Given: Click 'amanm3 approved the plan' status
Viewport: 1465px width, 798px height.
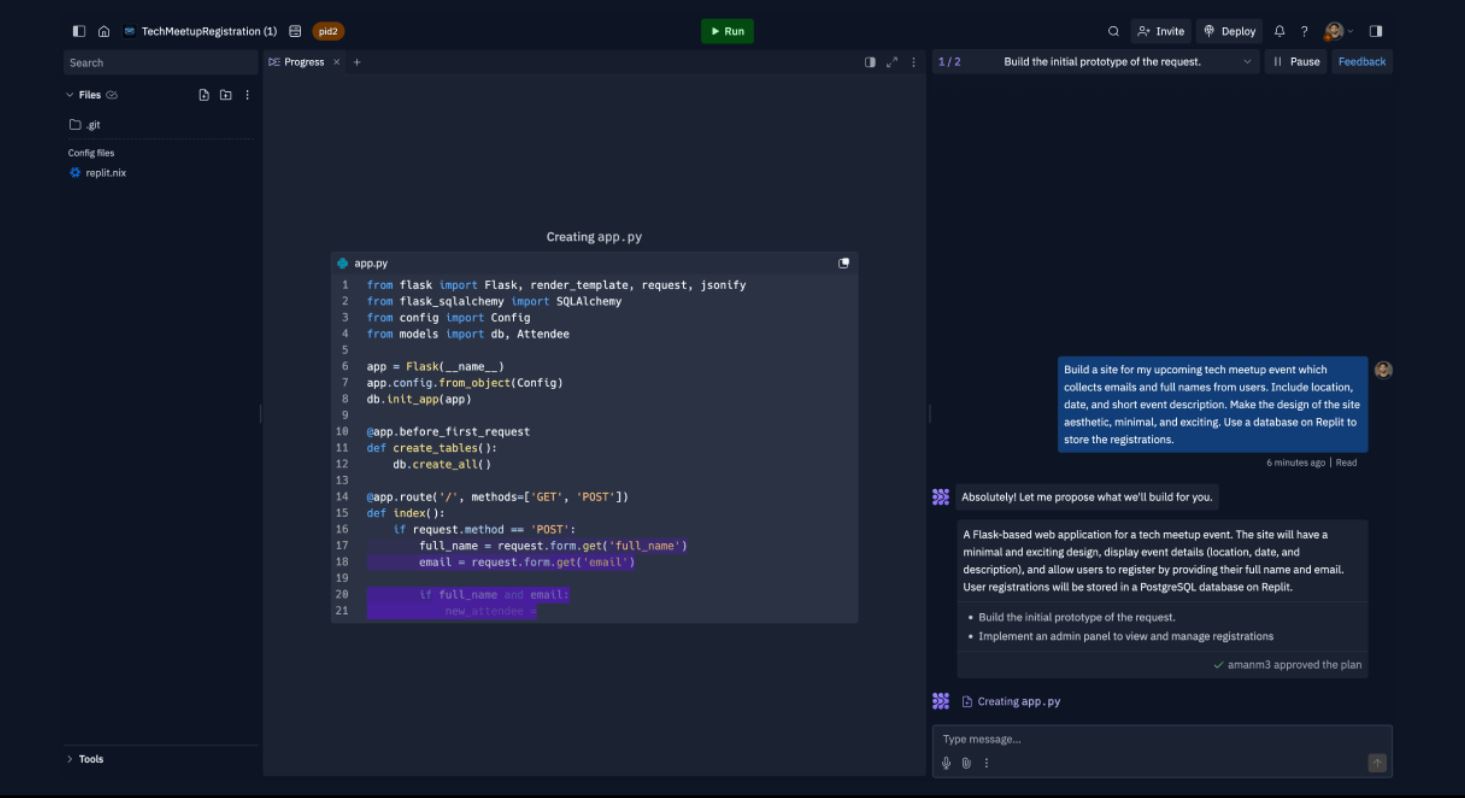Looking at the screenshot, I should [x=1287, y=664].
